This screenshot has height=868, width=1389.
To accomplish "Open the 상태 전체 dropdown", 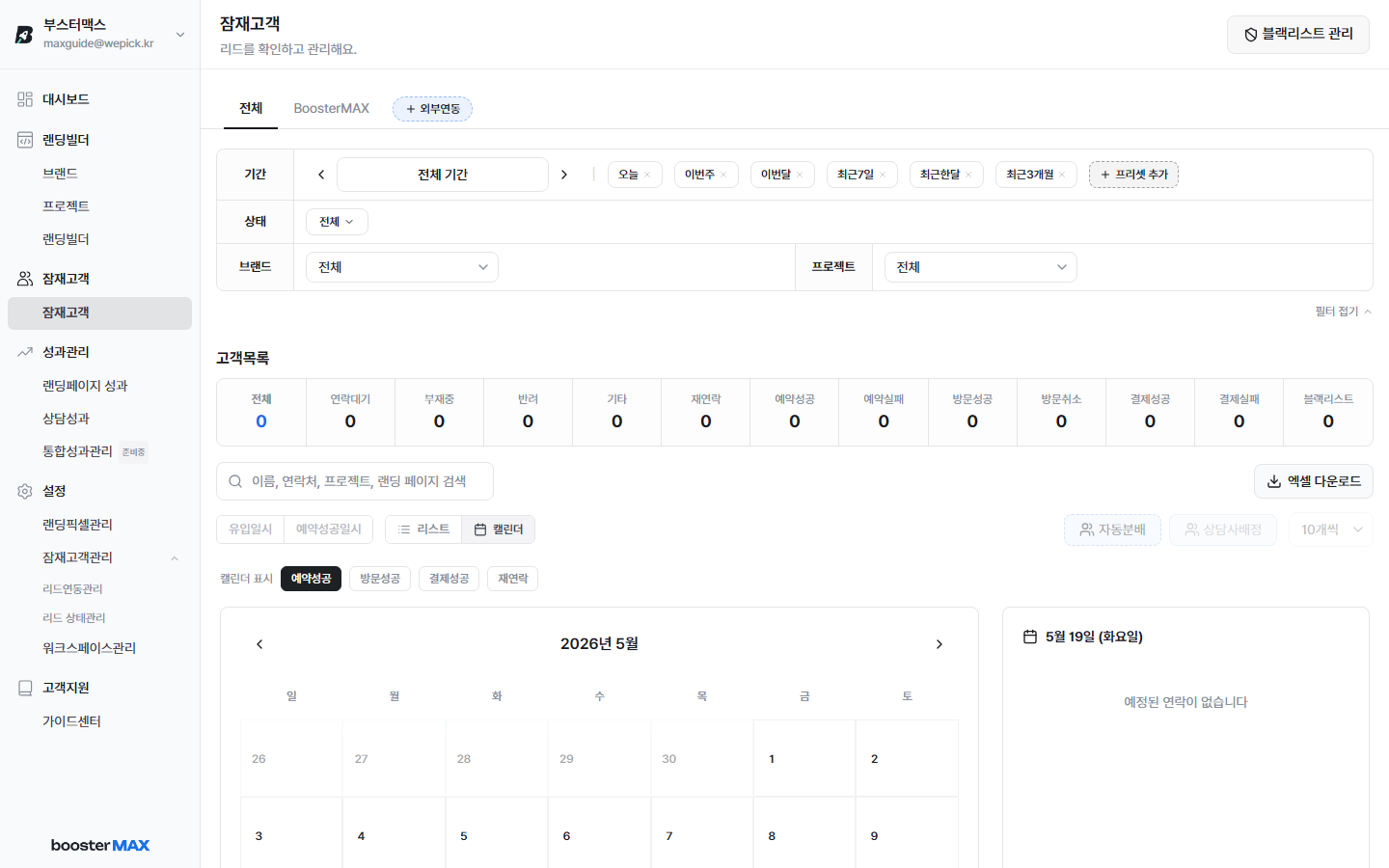I will [337, 222].
